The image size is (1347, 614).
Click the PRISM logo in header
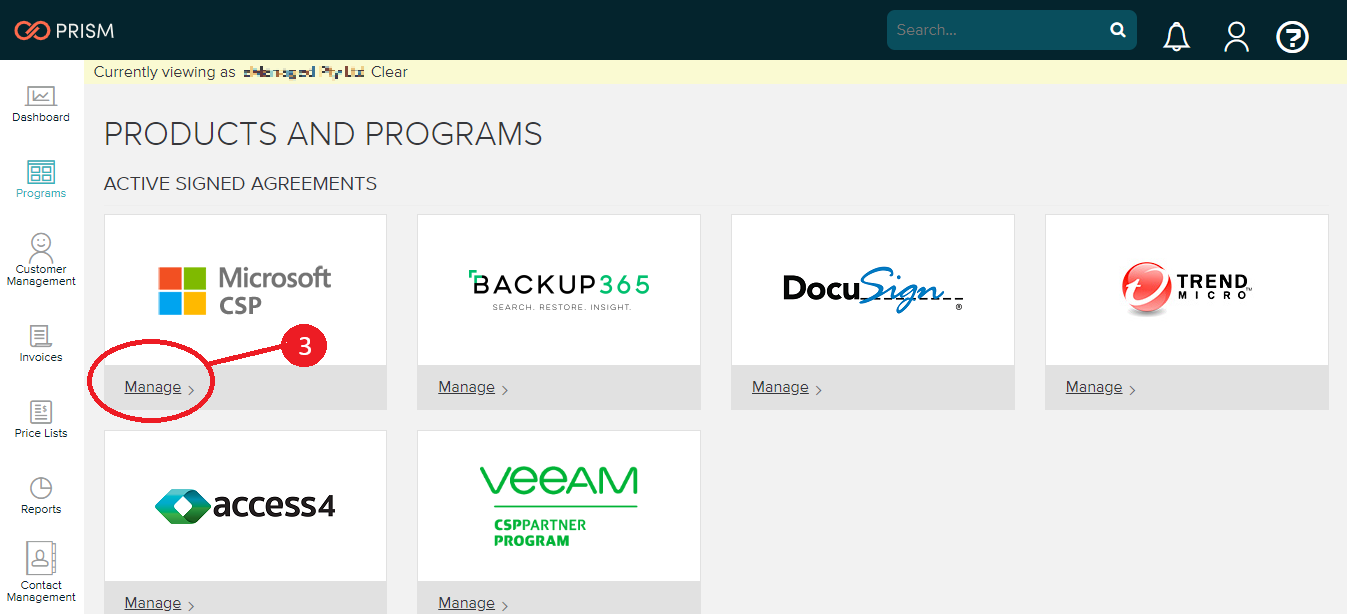[x=64, y=31]
